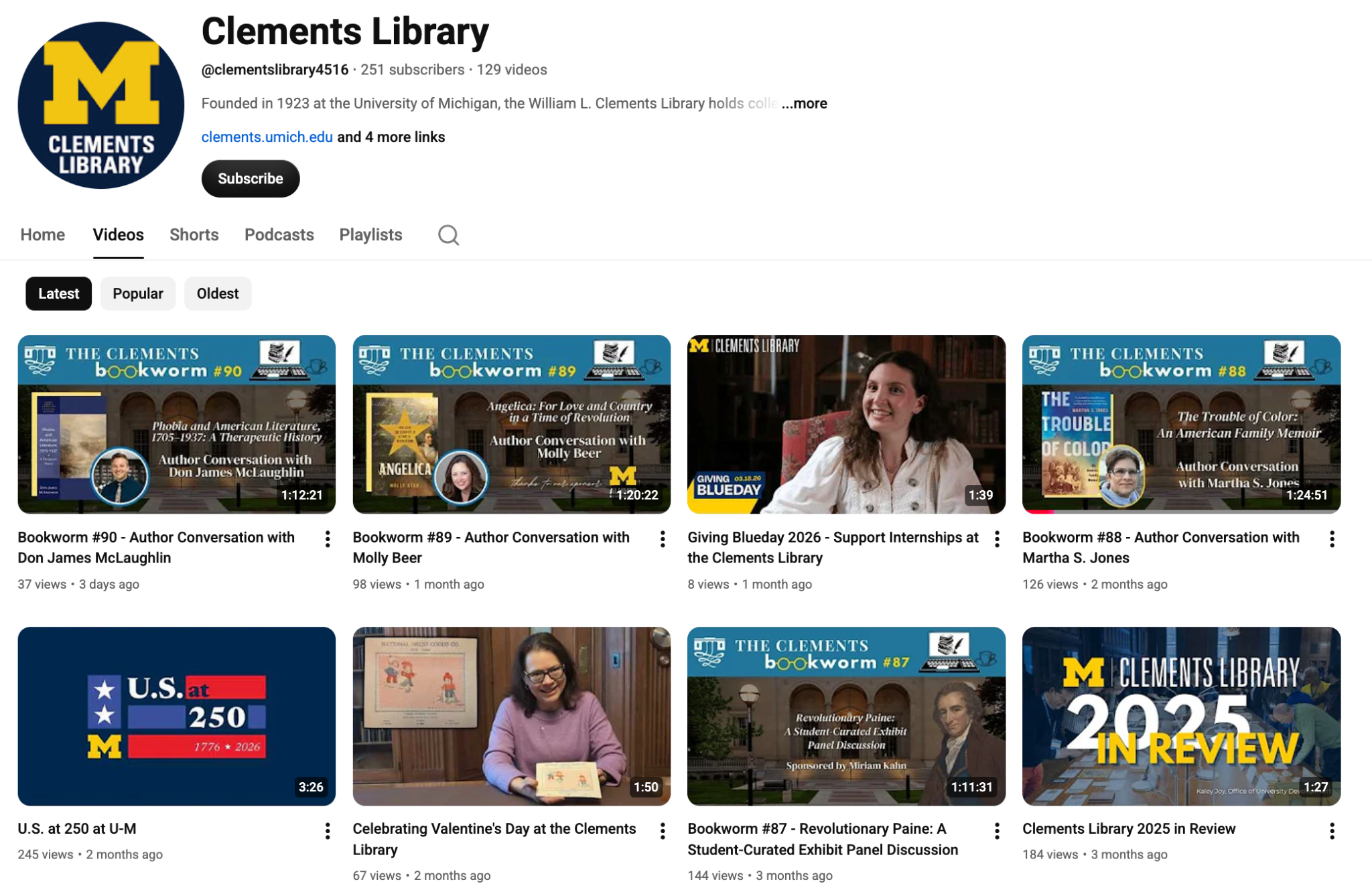Screen dimensions: 1372x896
Task: Open Clements Library 2025 in Review title
Action: pyautogui.click(x=1129, y=829)
